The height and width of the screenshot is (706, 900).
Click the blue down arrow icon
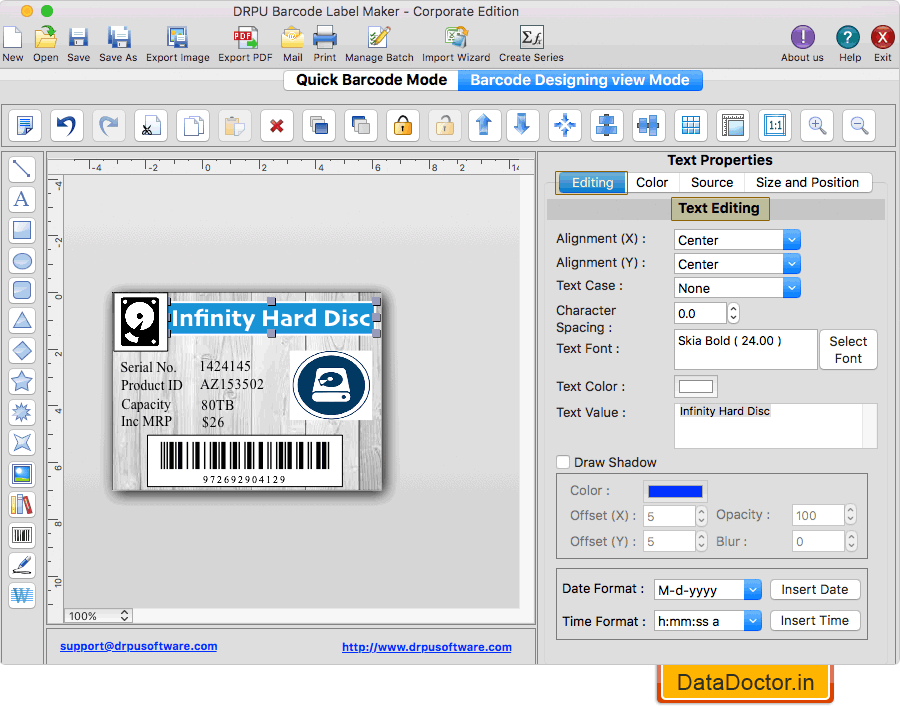pyautogui.click(x=522, y=125)
